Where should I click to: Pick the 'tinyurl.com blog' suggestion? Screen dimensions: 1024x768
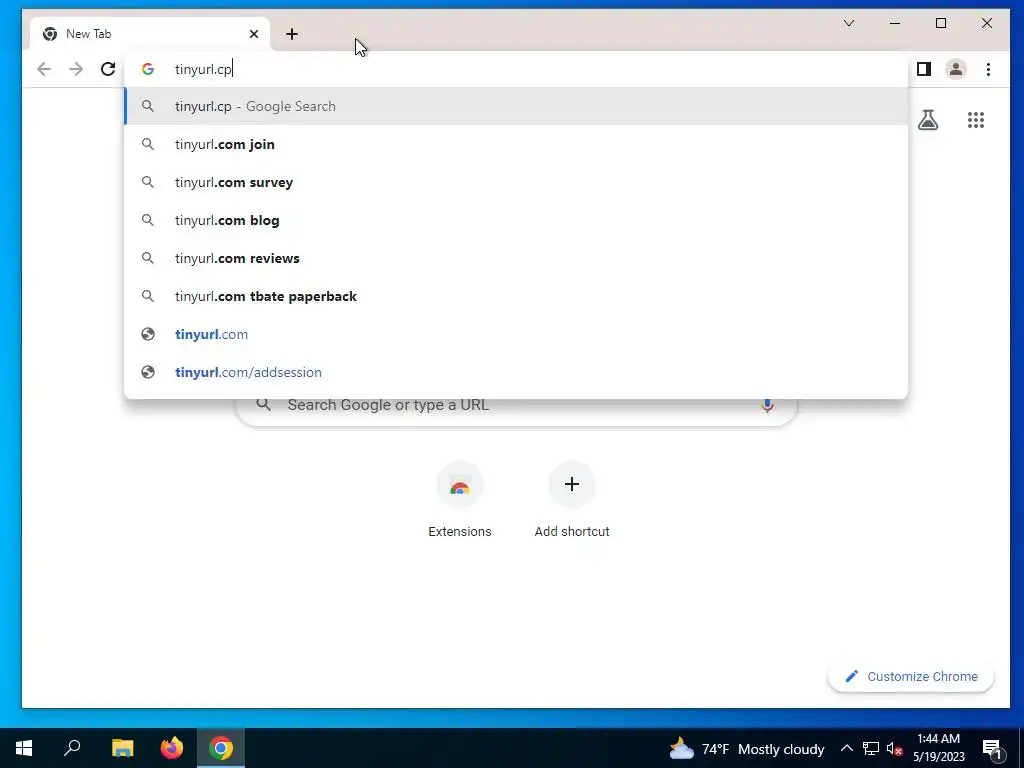point(516,220)
